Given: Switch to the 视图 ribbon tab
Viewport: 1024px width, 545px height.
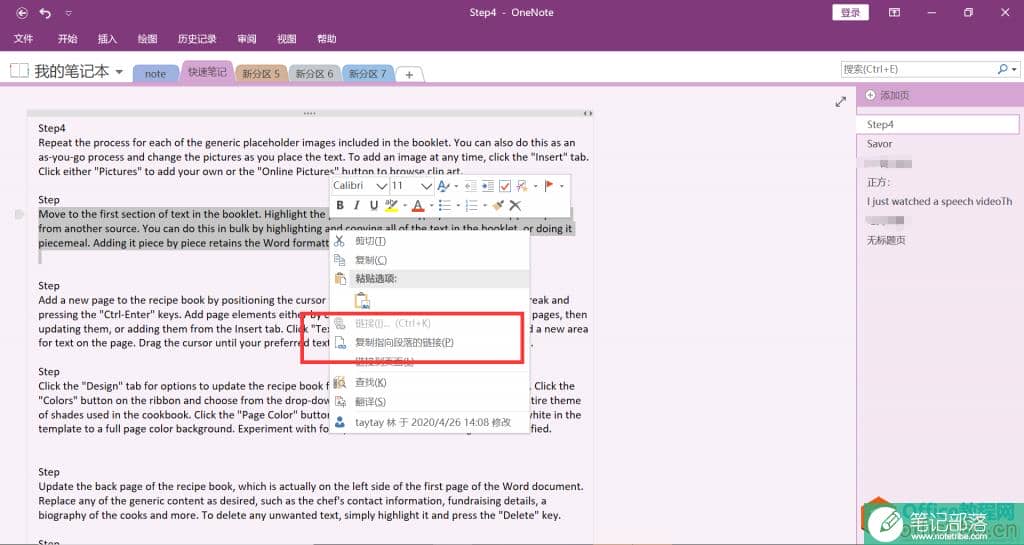Looking at the screenshot, I should click(286, 39).
